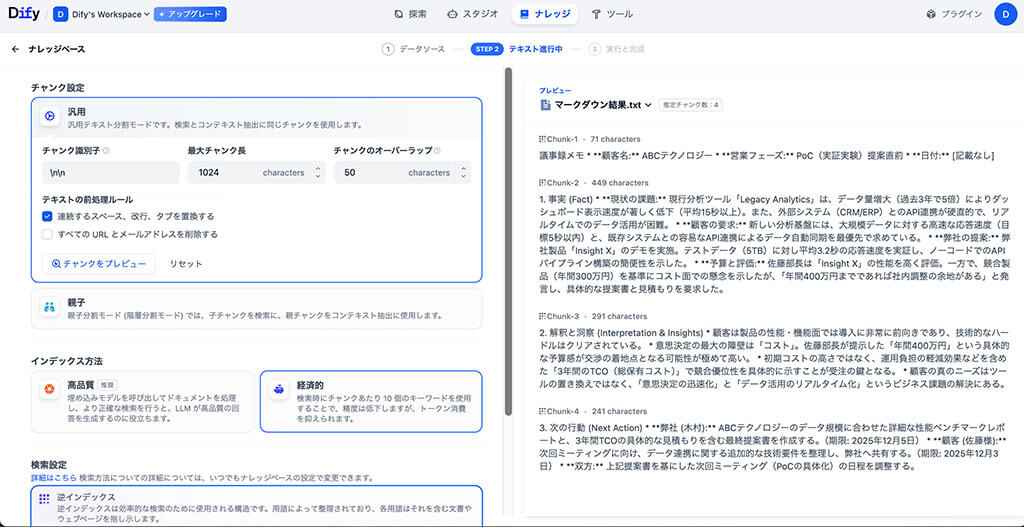Click the 親子 mode icon
Image resolution: width=1024 pixels, height=528 pixels.
pyautogui.click(x=49, y=306)
